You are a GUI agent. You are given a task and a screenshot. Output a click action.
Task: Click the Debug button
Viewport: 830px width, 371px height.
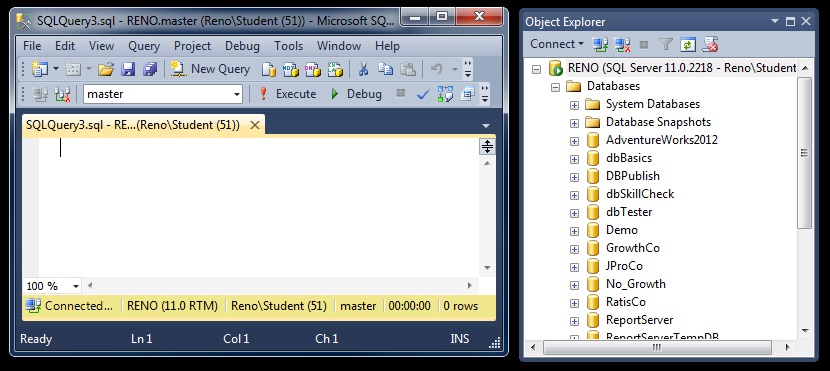(x=356, y=94)
